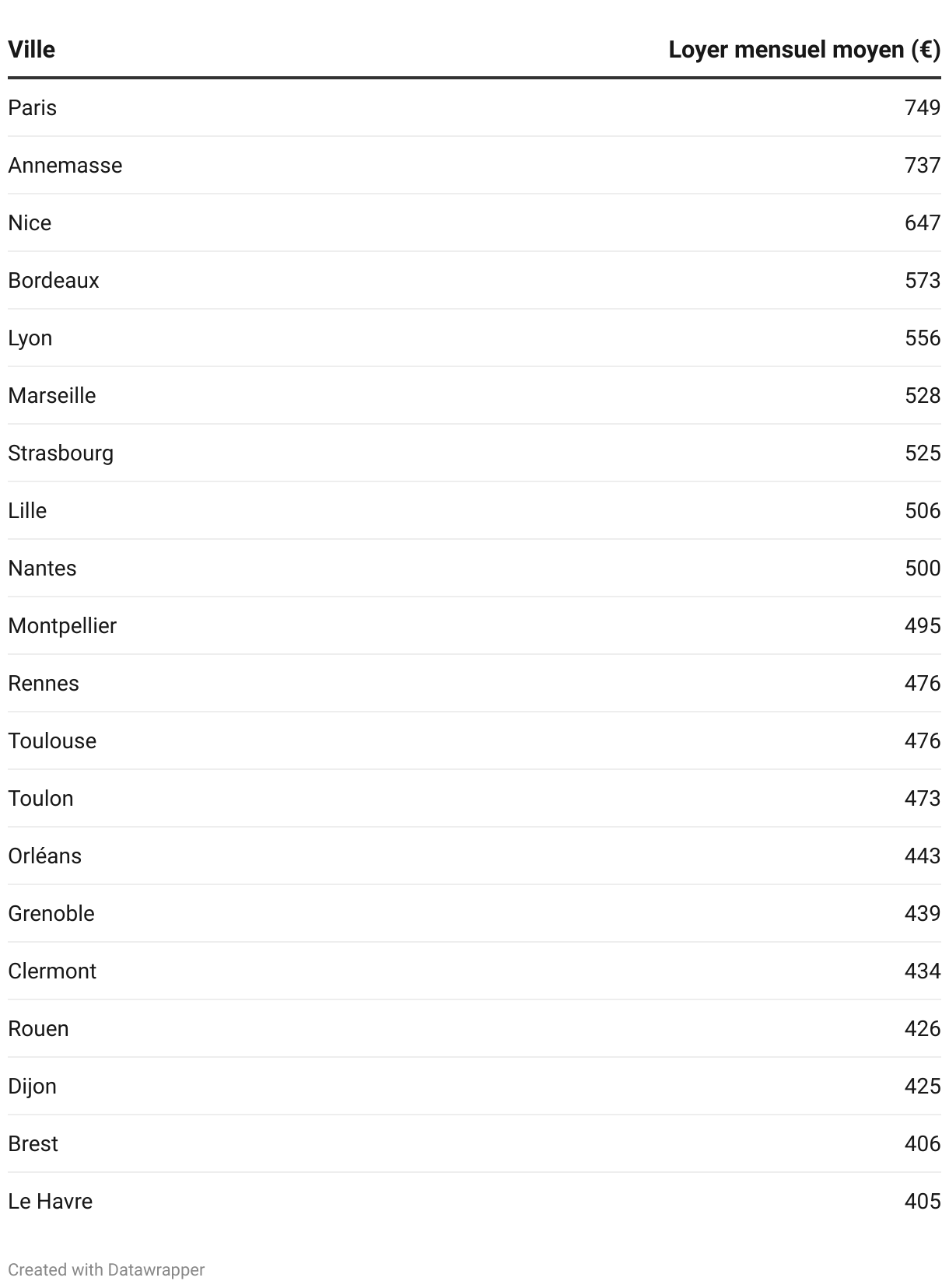Select the Clermont rent value 434
The height and width of the screenshot is (1288, 949).
[923, 971]
